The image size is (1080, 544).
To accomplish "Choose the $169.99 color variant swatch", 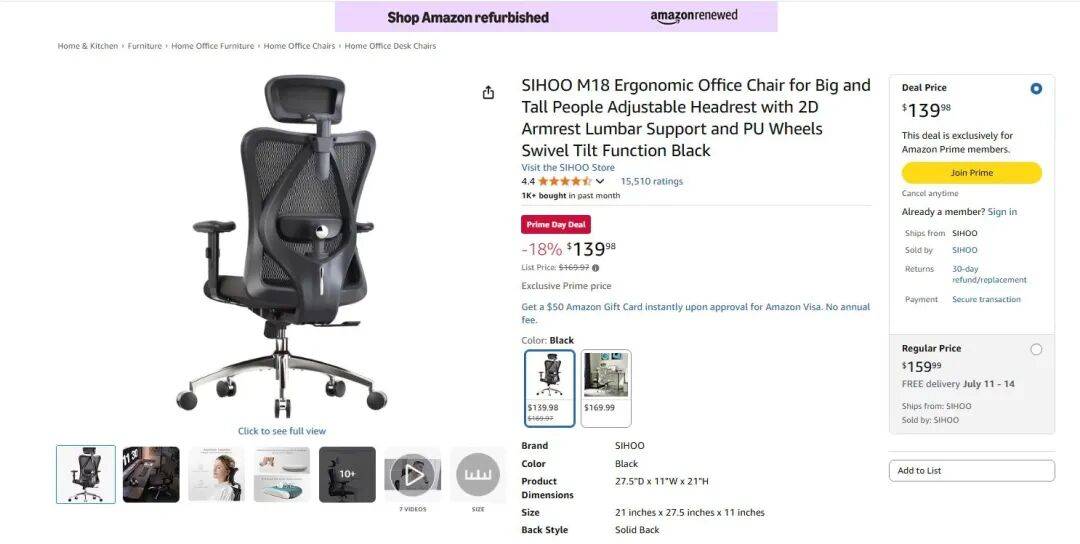I will (606, 388).
